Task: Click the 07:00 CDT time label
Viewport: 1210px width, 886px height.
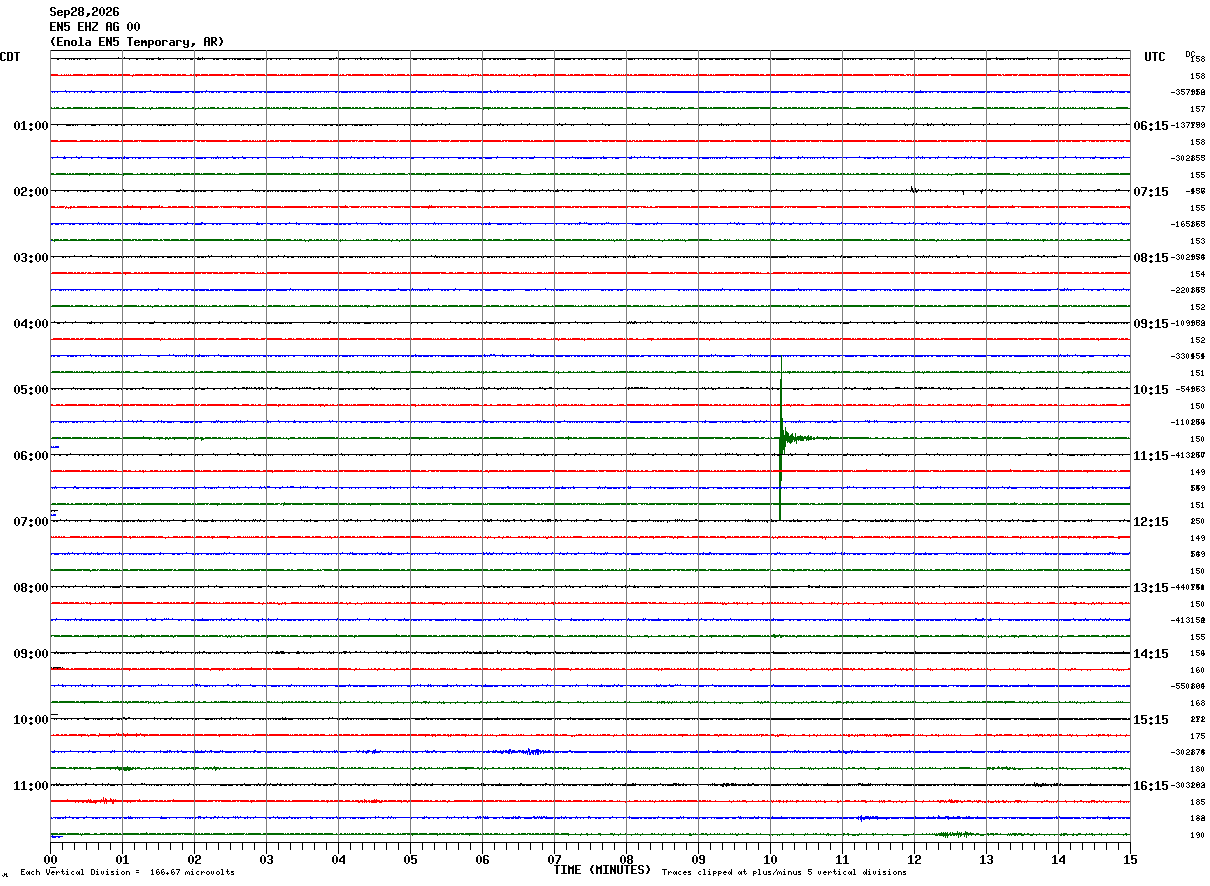Action: click(31, 522)
